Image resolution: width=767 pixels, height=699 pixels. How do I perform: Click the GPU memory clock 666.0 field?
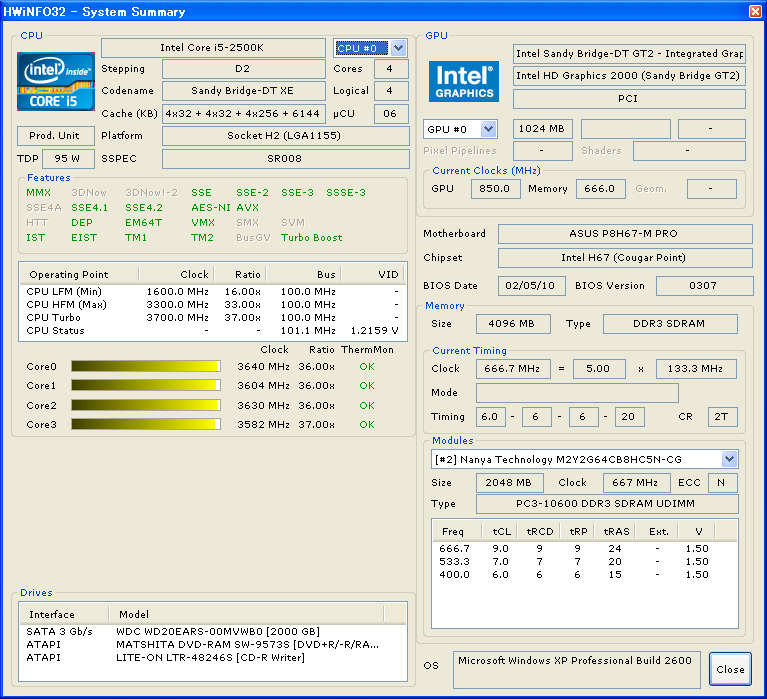pyautogui.click(x=600, y=189)
